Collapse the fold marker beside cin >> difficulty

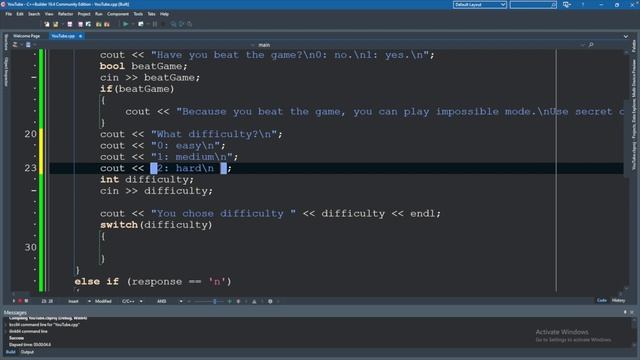pos(34,191)
